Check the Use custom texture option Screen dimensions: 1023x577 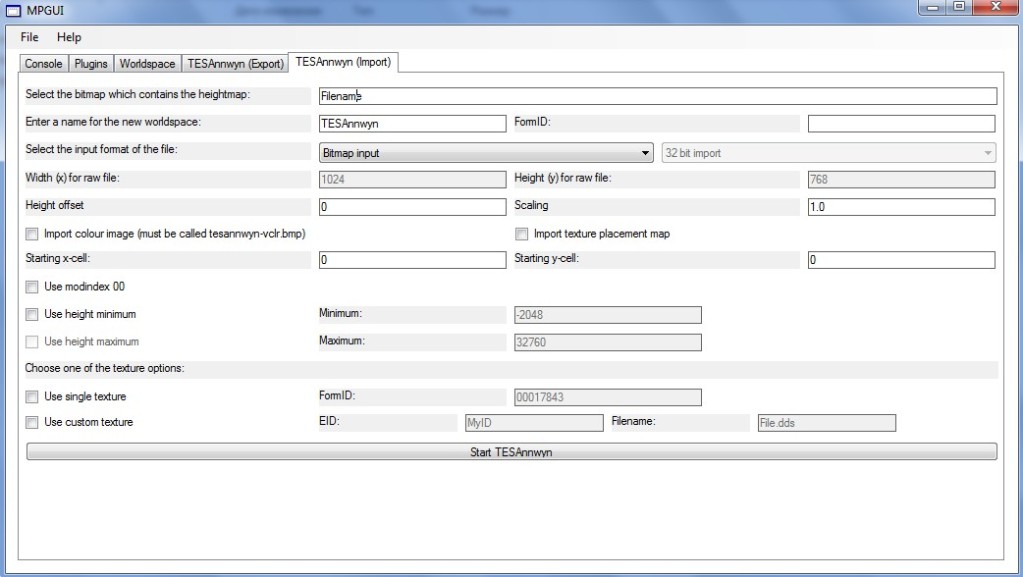pyautogui.click(x=31, y=422)
